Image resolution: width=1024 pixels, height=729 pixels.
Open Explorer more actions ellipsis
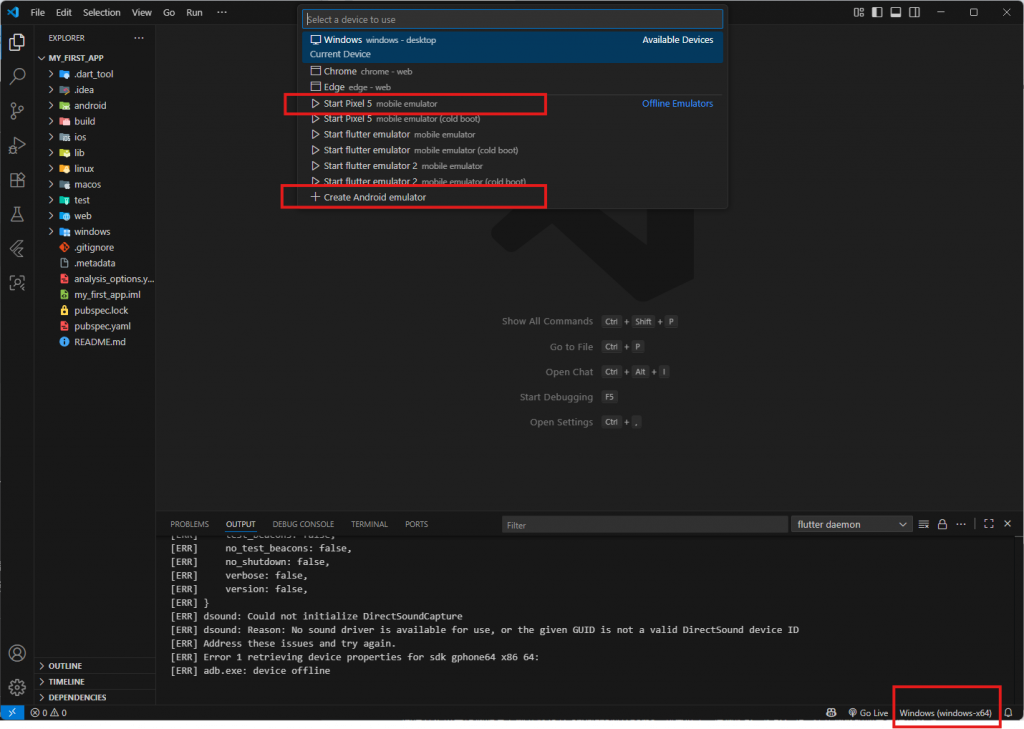[139, 38]
